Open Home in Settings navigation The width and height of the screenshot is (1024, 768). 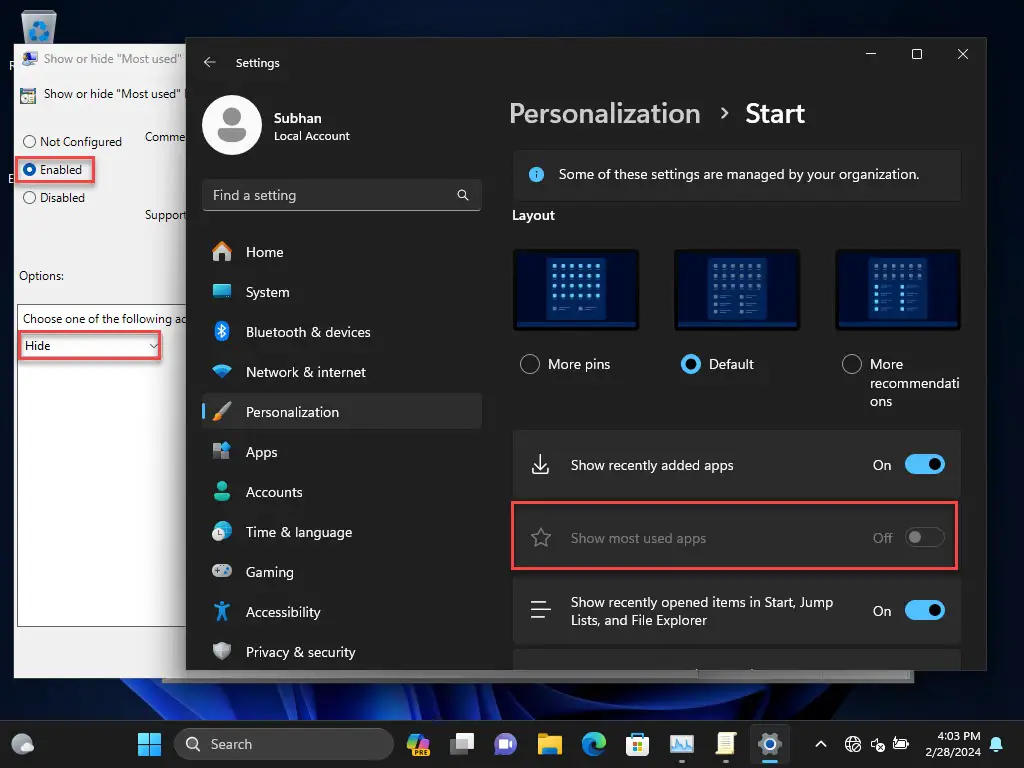[342, 252]
